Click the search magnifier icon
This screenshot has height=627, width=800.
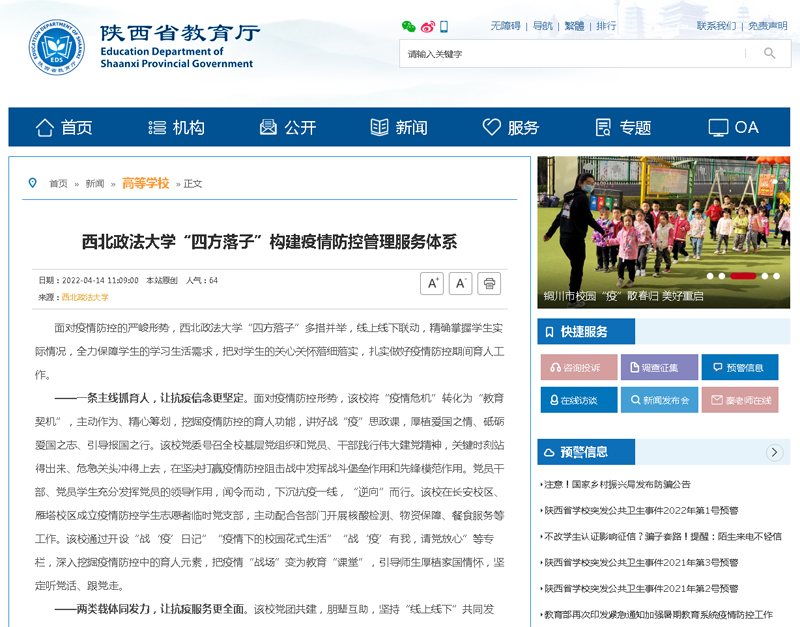769,53
